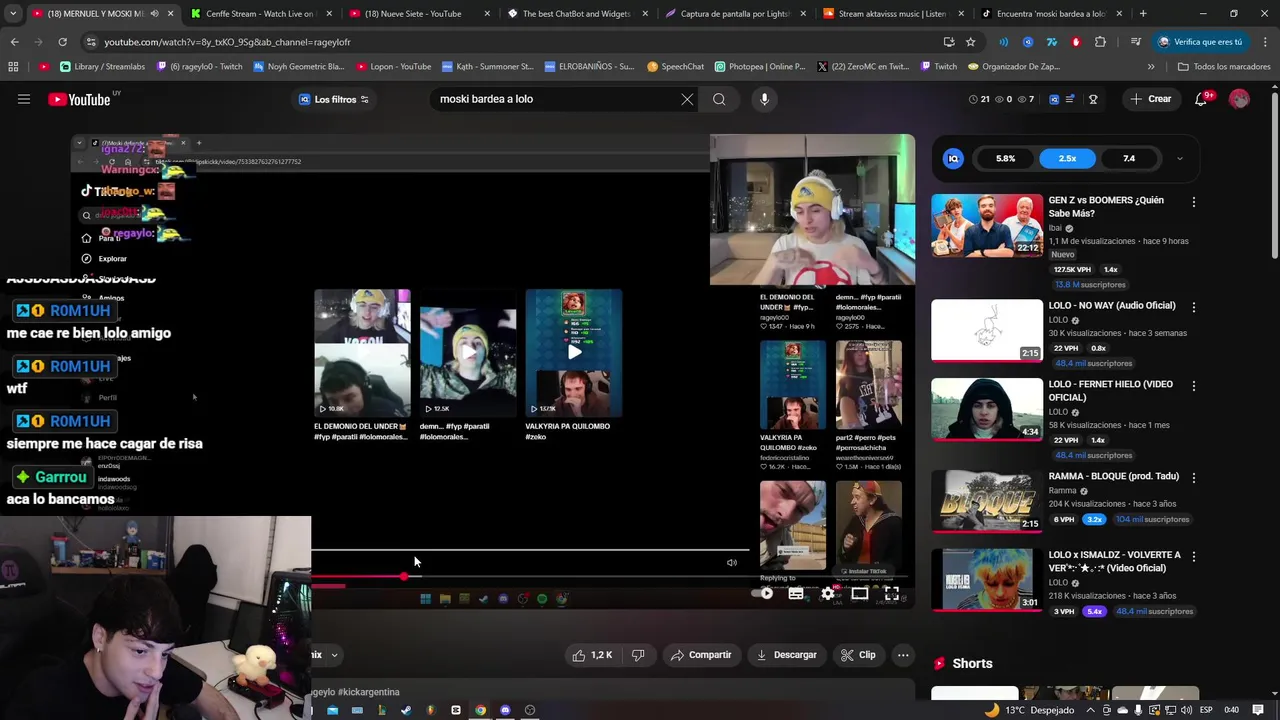Play the VALKYRIA PA QUILOMBO TikTok clip
Image resolution: width=1280 pixels, height=720 pixels.
click(x=574, y=352)
